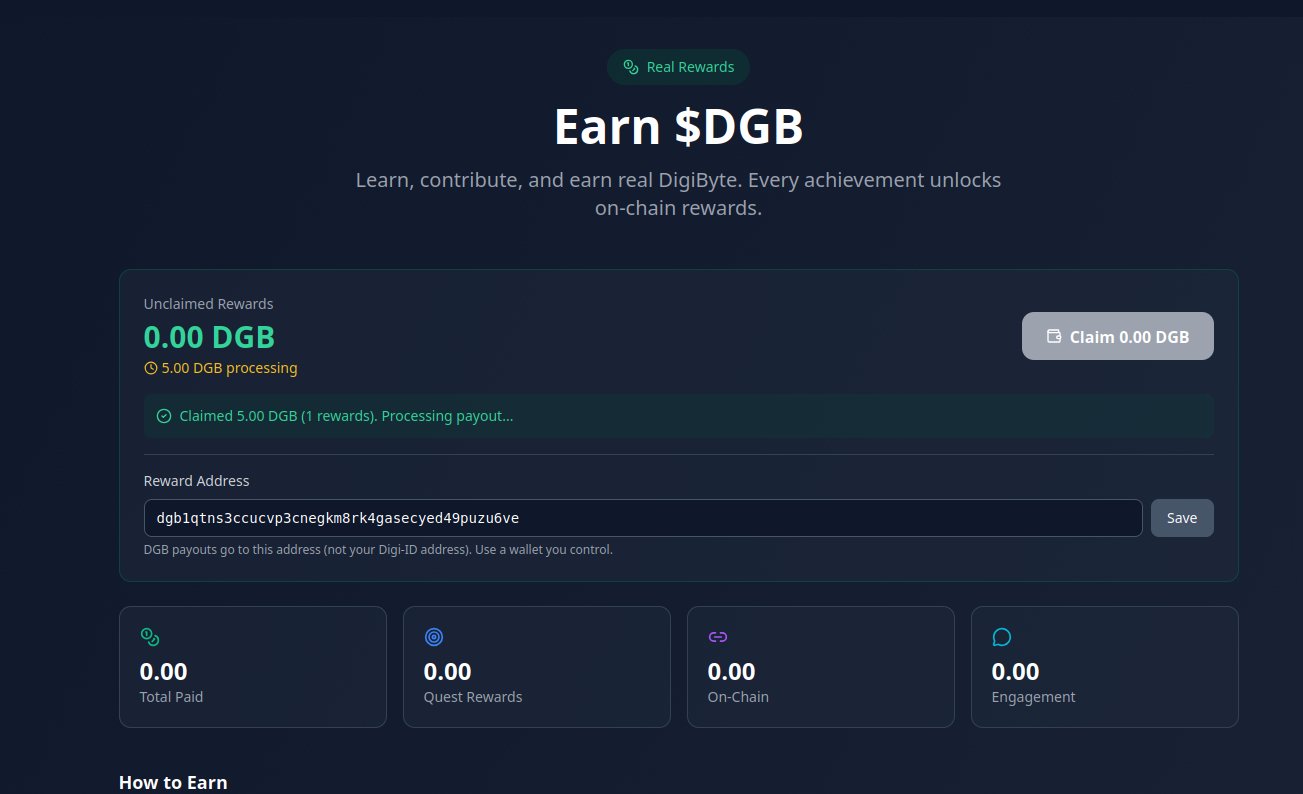
Task: Click the coins icon in Real Rewards badge
Action: [x=630, y=67]
